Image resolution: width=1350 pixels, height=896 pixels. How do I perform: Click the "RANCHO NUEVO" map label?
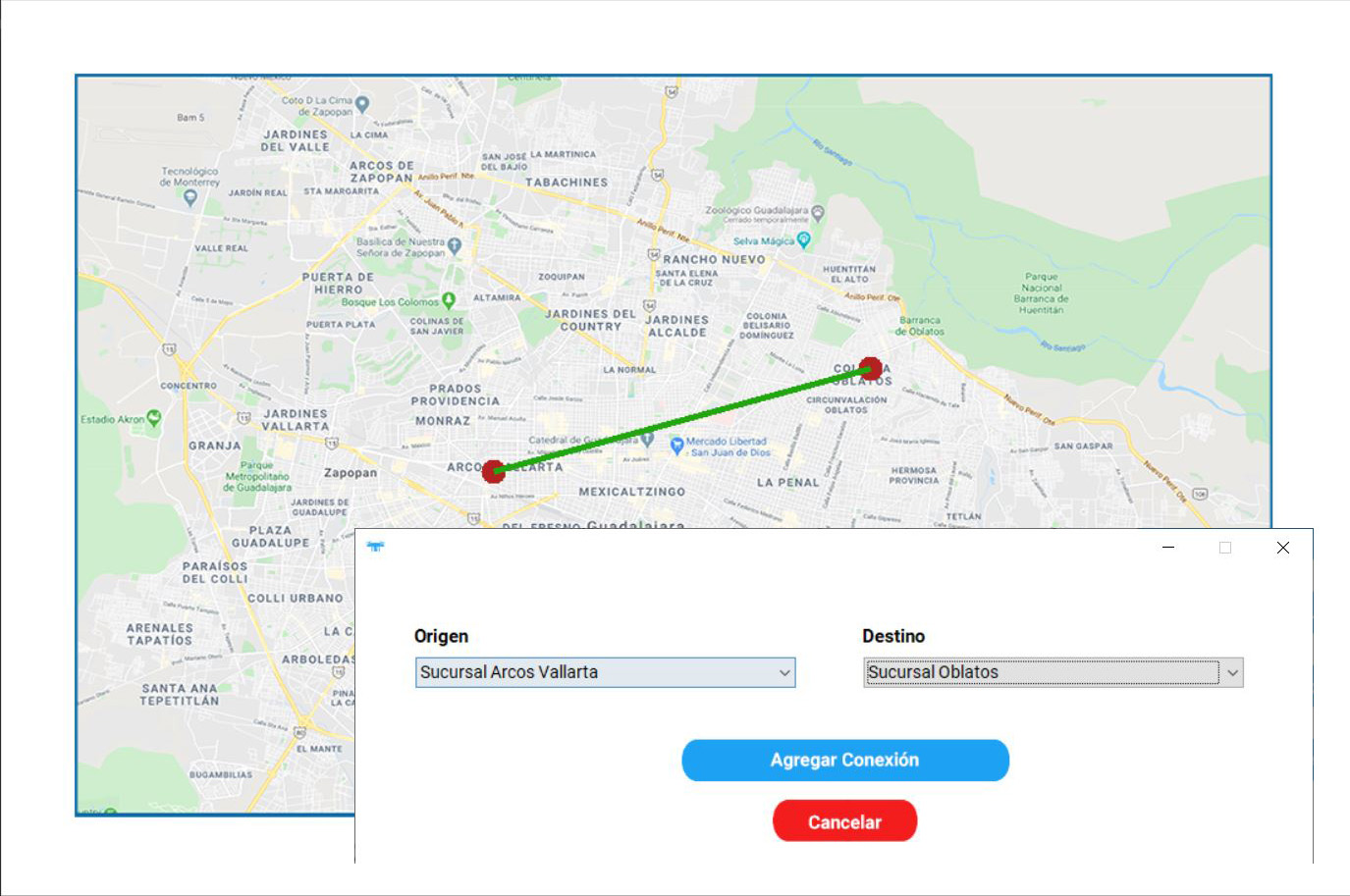point(714,259)
